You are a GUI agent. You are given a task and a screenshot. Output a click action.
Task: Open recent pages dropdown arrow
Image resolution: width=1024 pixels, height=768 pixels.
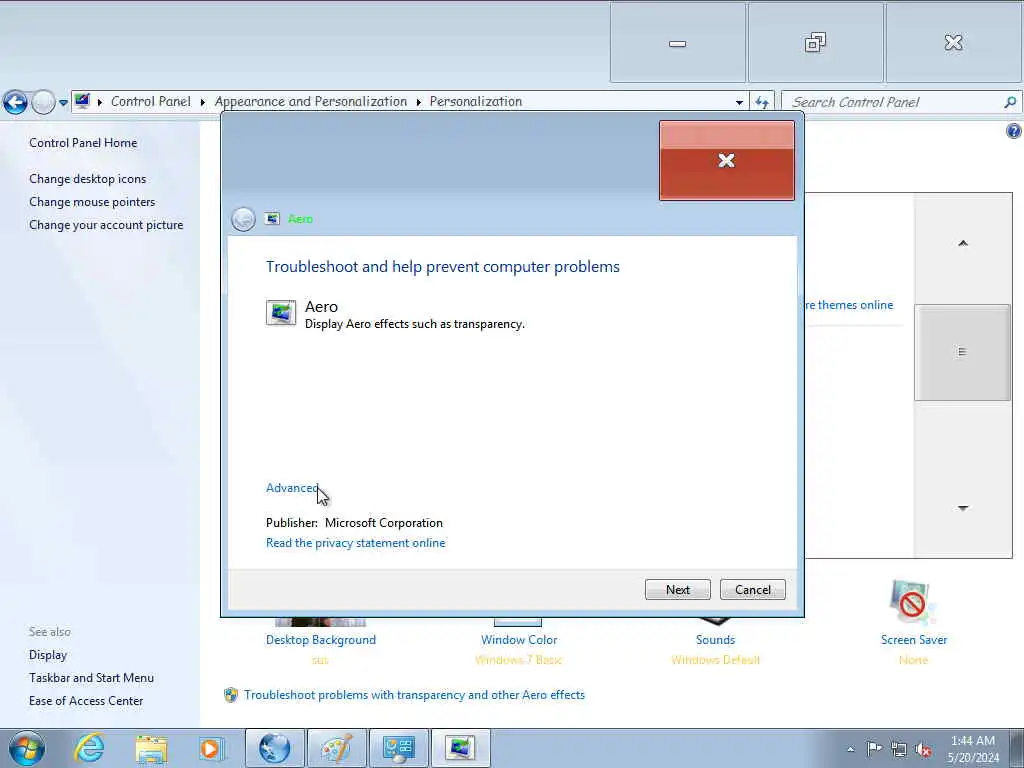[63, 103]
